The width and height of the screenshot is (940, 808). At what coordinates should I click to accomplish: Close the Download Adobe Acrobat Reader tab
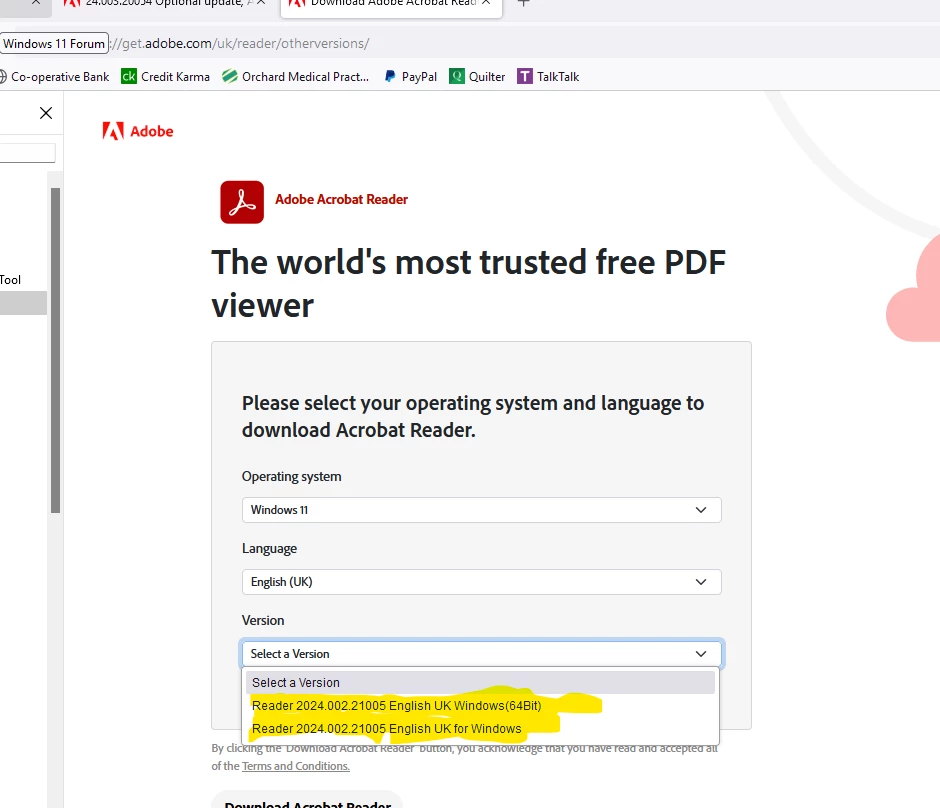point(486,2)
